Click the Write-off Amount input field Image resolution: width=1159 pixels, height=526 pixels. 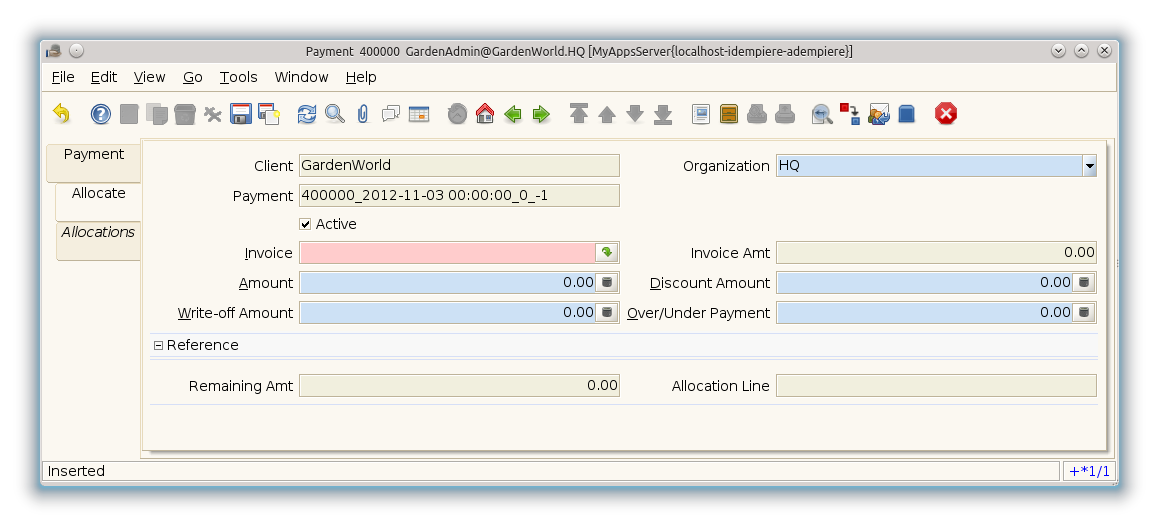[x=447, y=313]
